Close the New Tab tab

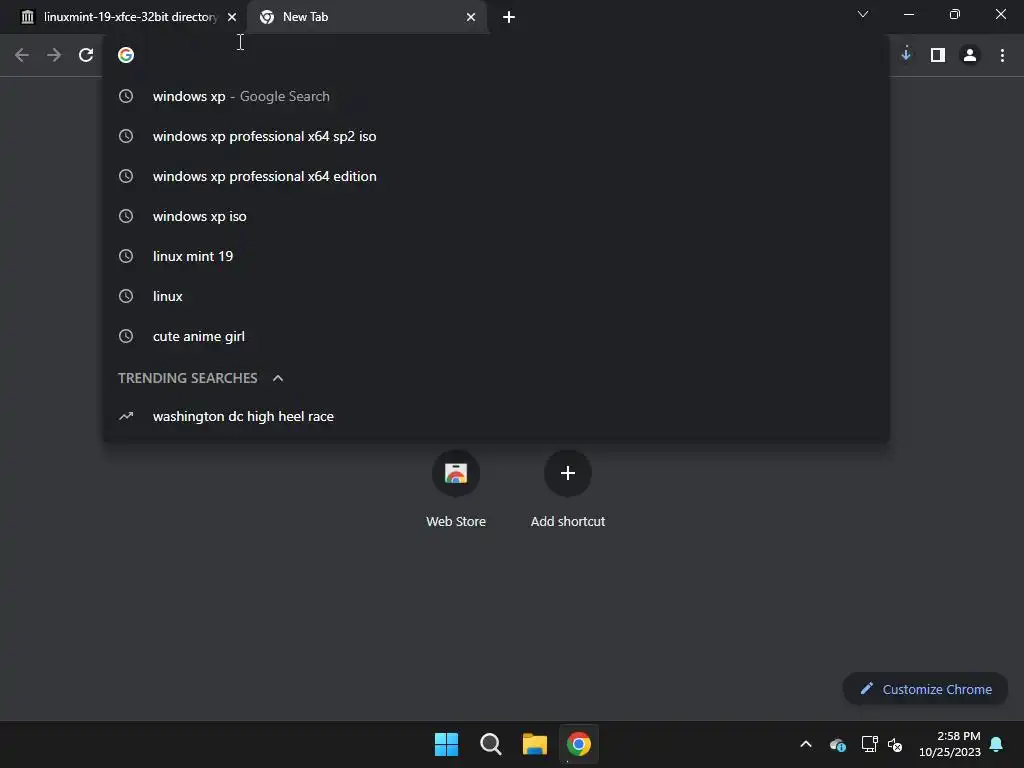471,17
